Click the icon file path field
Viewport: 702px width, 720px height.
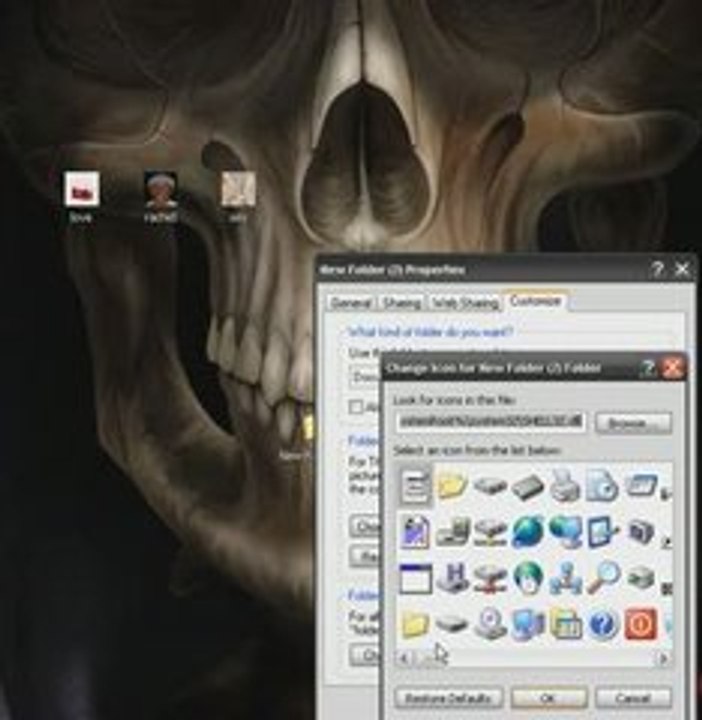pos(490,422)
